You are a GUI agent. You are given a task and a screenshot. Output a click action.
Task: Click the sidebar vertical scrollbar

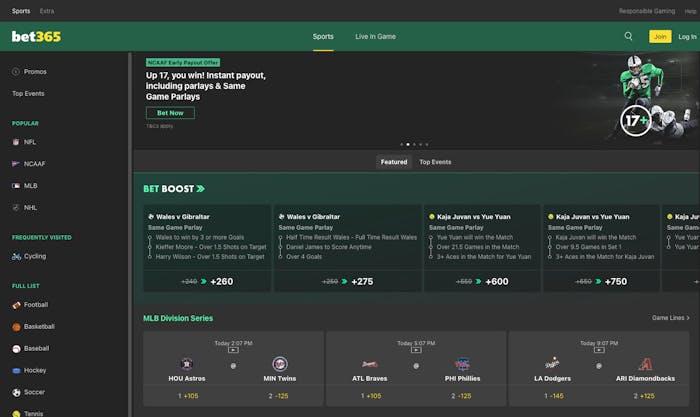tap(130, 234)
